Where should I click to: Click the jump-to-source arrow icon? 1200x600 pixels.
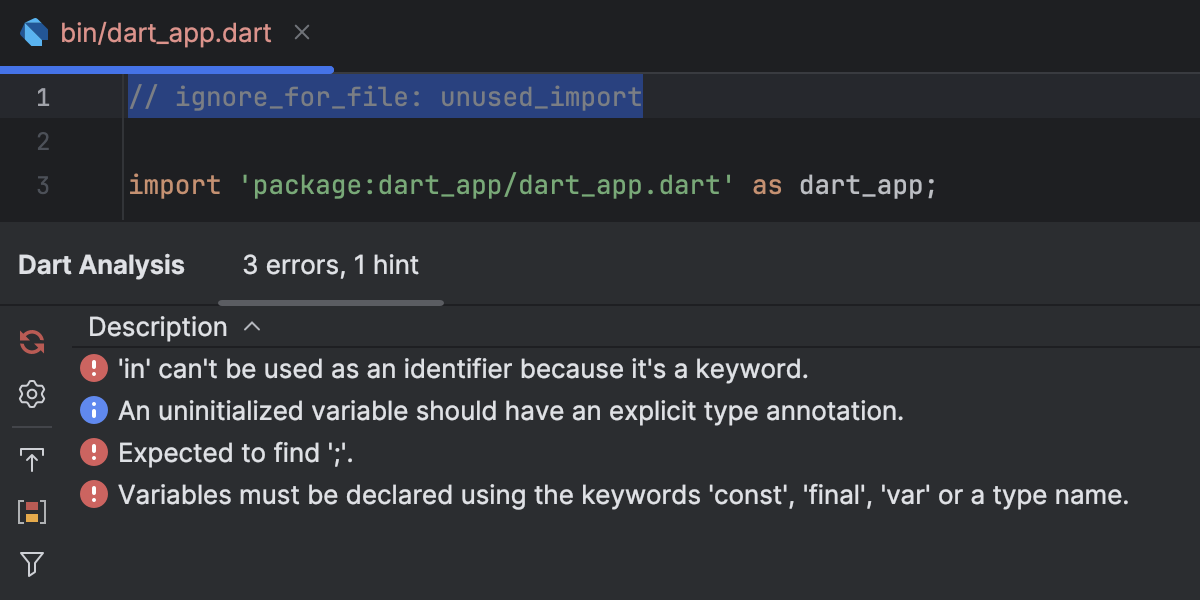pos(31,458)
